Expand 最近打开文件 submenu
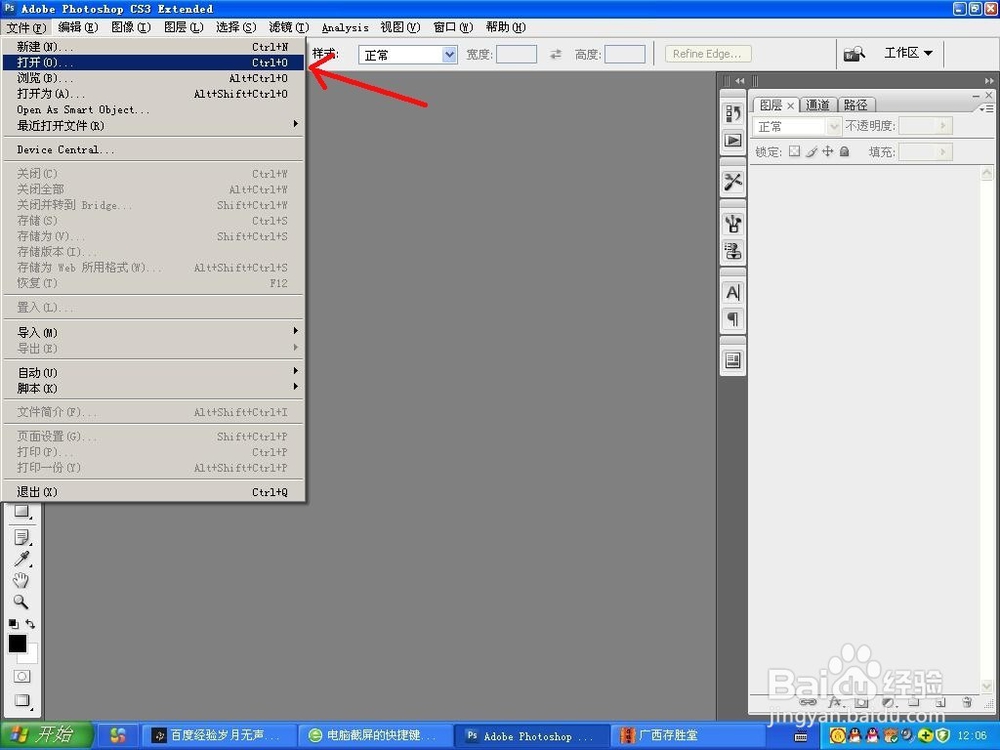Screen dimensions: 1000x750 [153, 126]
